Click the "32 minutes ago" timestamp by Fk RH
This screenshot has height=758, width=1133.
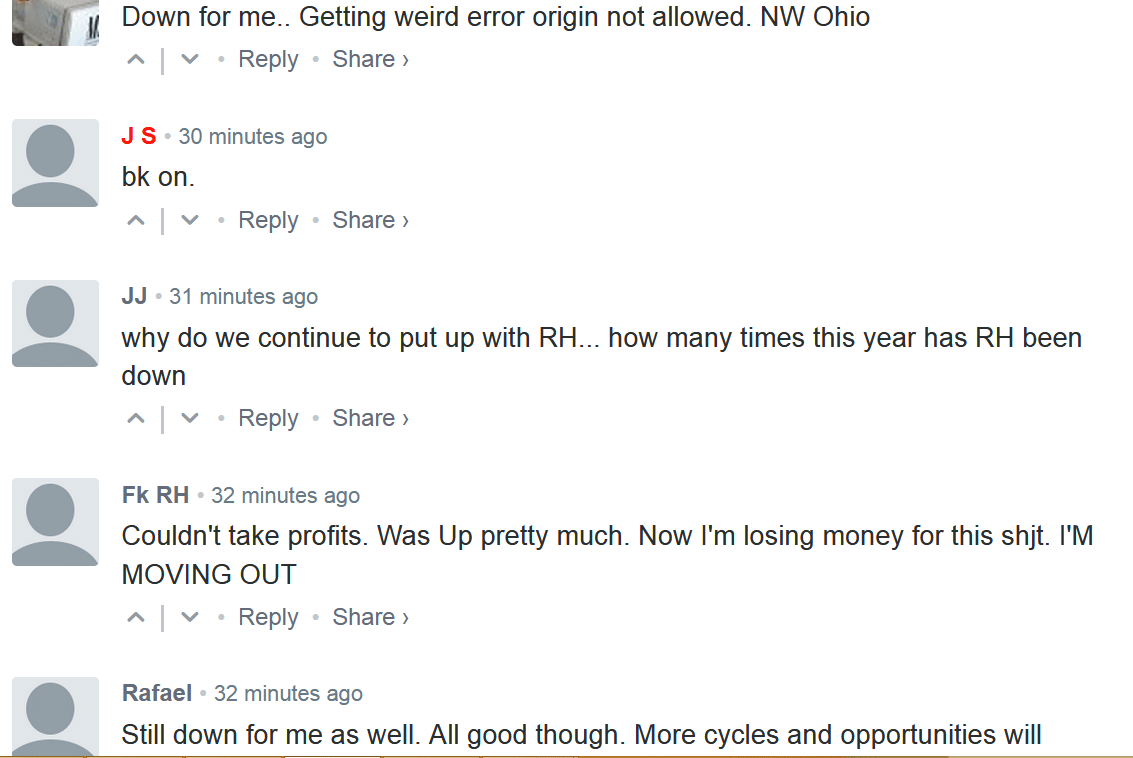[x=285, y=496]
